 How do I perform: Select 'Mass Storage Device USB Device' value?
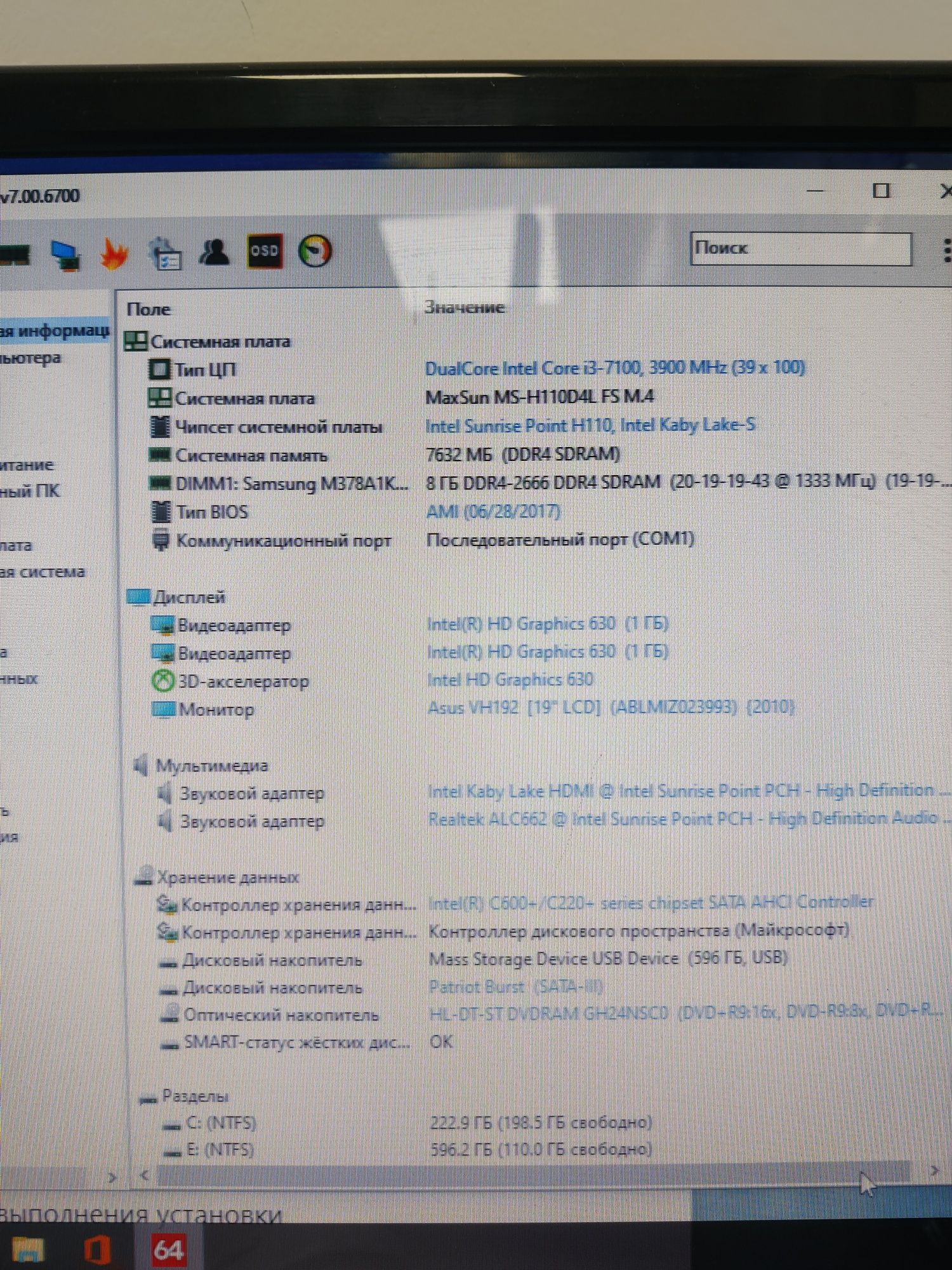pyautogui.click(x=609, y=958)
